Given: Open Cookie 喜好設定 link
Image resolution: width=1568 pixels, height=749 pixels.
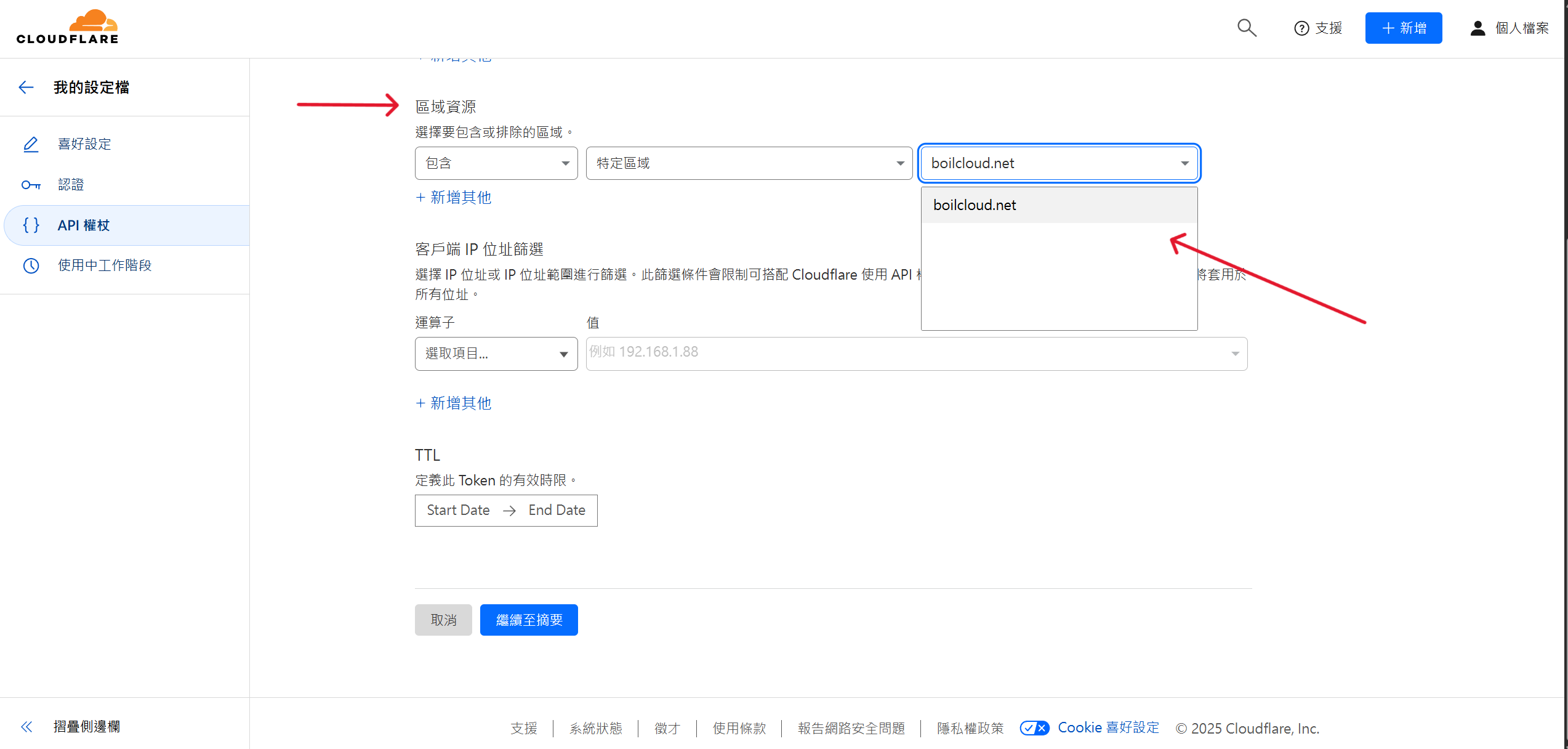Looking at the screenshot, I should [1108, 727].
